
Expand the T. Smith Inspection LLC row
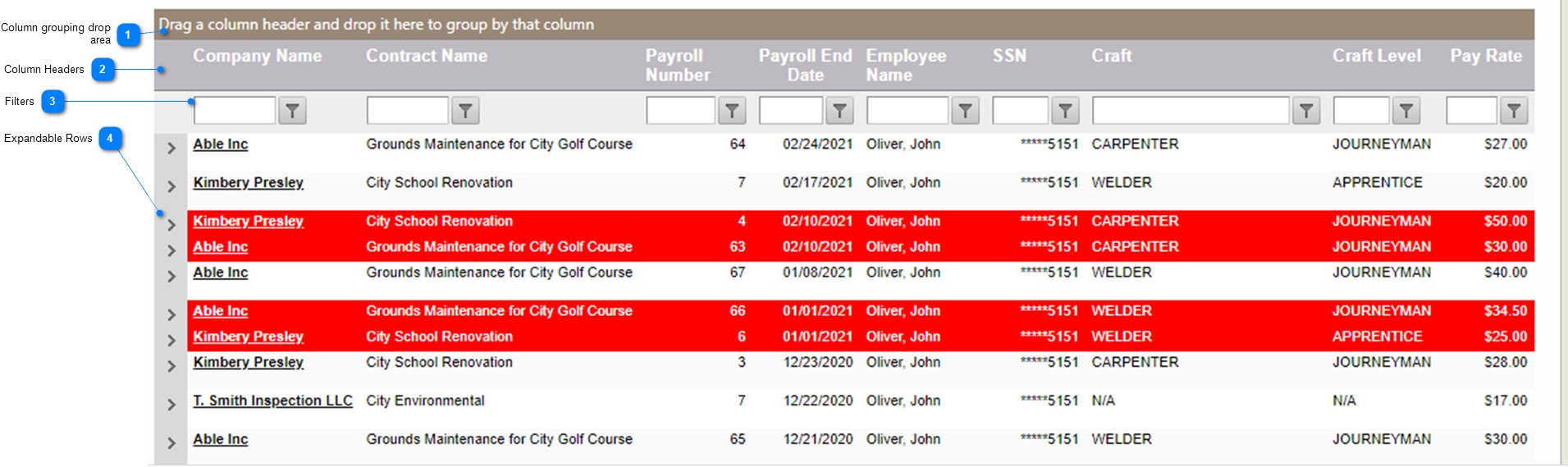pyautogui.click(x=171, y=405)
